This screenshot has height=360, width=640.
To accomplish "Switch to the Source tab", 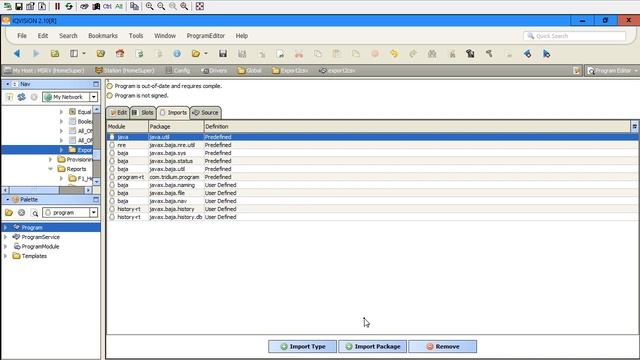I will pyautogui.click(x=206, y=113).
